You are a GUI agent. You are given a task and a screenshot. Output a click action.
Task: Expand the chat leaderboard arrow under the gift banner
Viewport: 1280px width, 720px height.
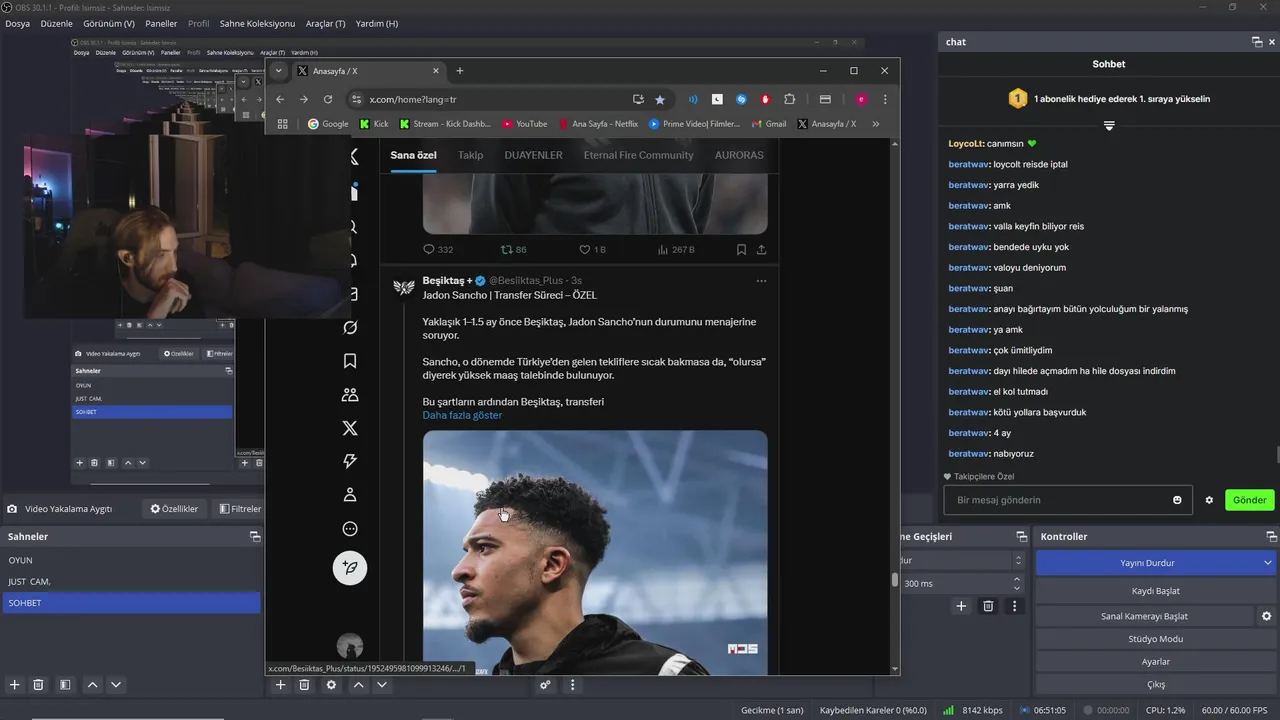(x=1109, y=125)
